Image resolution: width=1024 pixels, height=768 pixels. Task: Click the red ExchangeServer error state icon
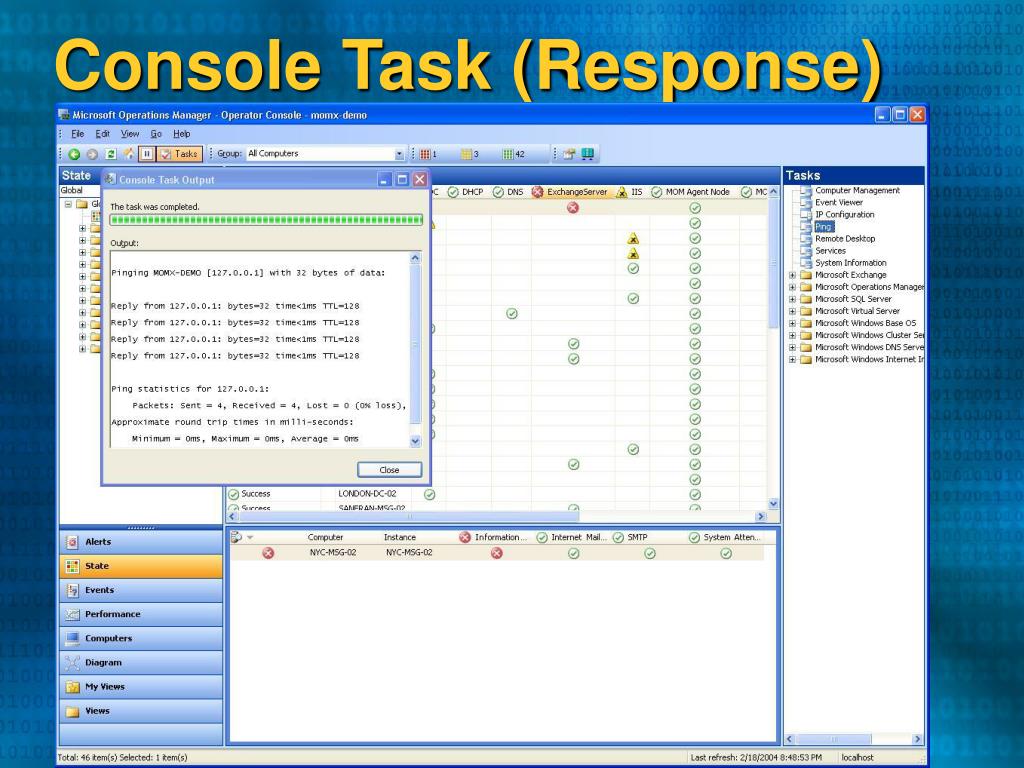tap(573, 208)
